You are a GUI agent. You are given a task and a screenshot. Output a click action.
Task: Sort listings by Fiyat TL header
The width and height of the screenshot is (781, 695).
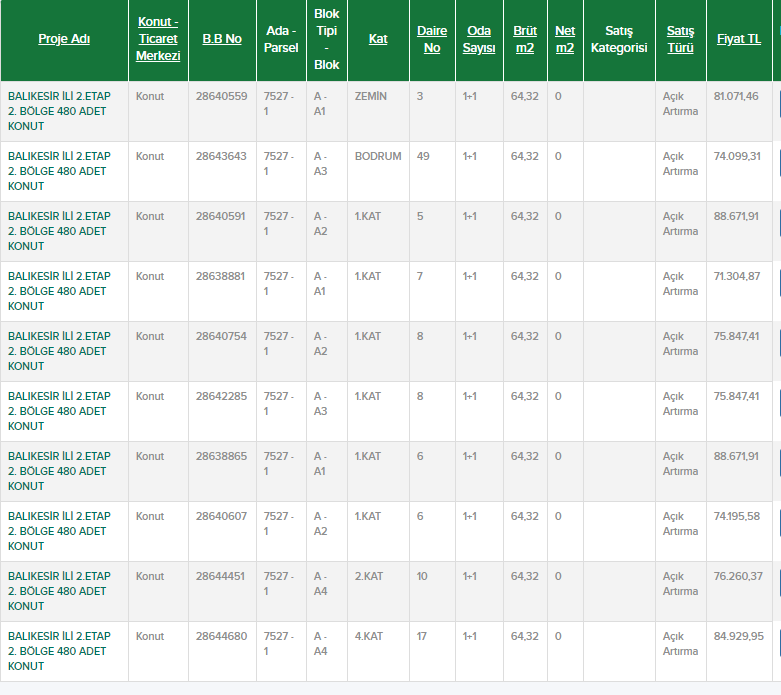(x=739, y=39)
